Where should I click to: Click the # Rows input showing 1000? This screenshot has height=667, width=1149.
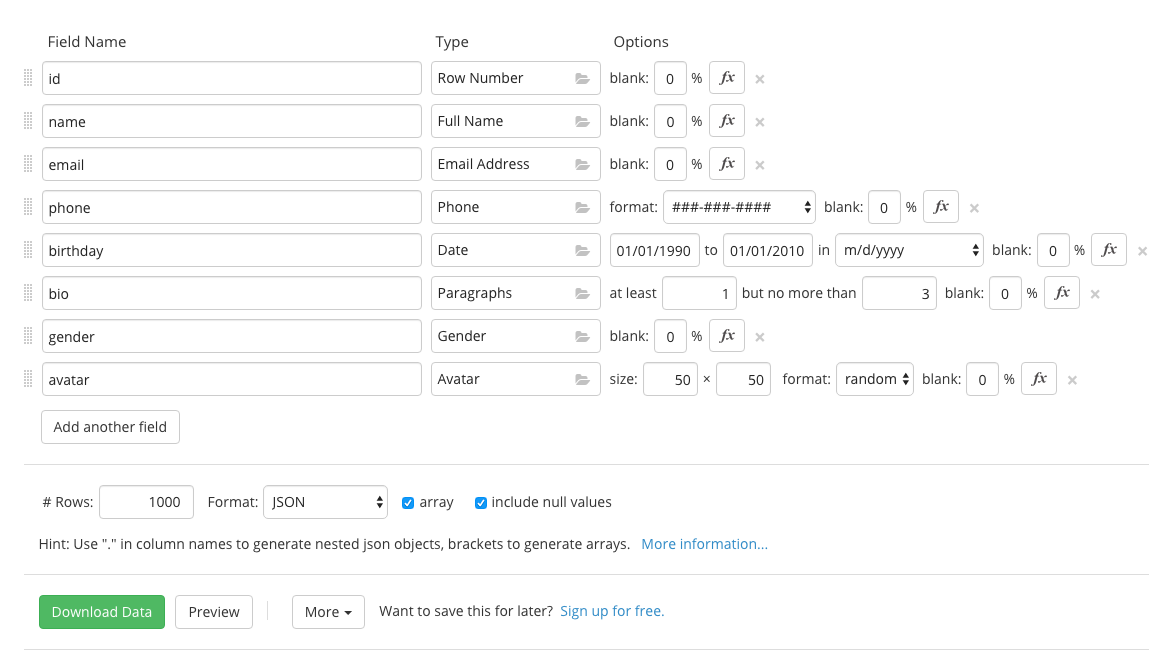pyautogui.click(x=147, y=502)
